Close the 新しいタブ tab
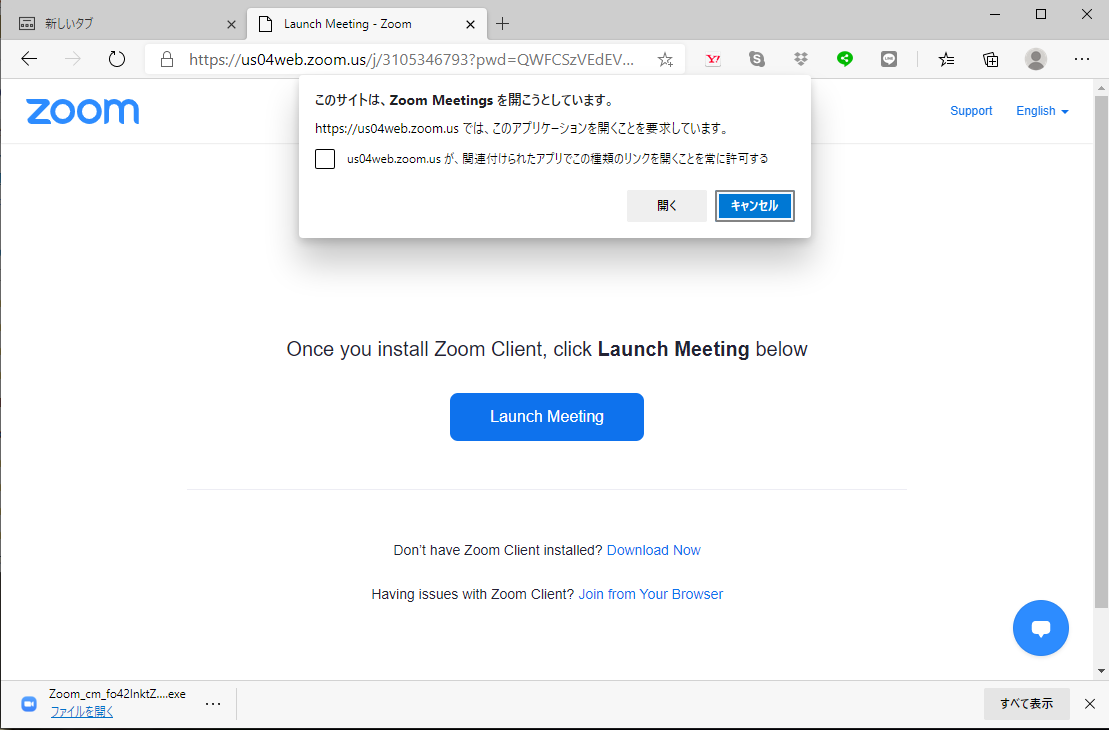The height and width of the screenshot is (730, 1109). click(231, 24)
